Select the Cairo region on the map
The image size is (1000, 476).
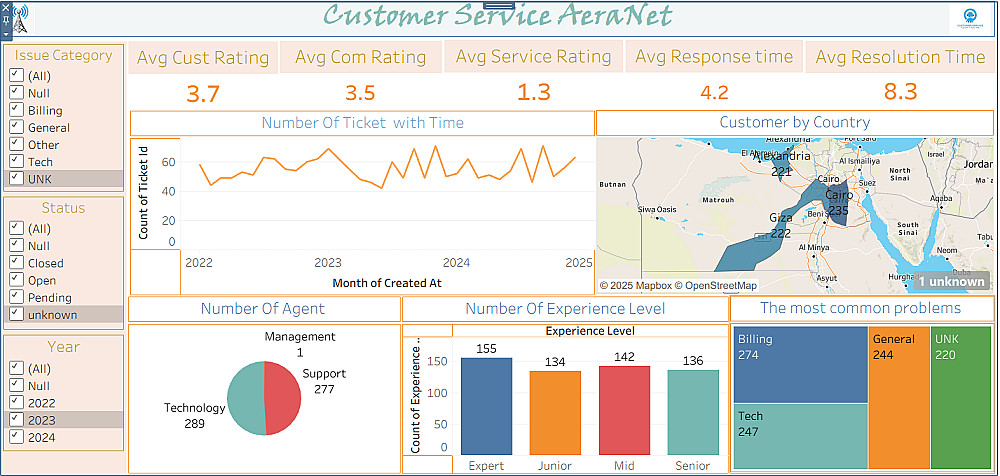837,205
